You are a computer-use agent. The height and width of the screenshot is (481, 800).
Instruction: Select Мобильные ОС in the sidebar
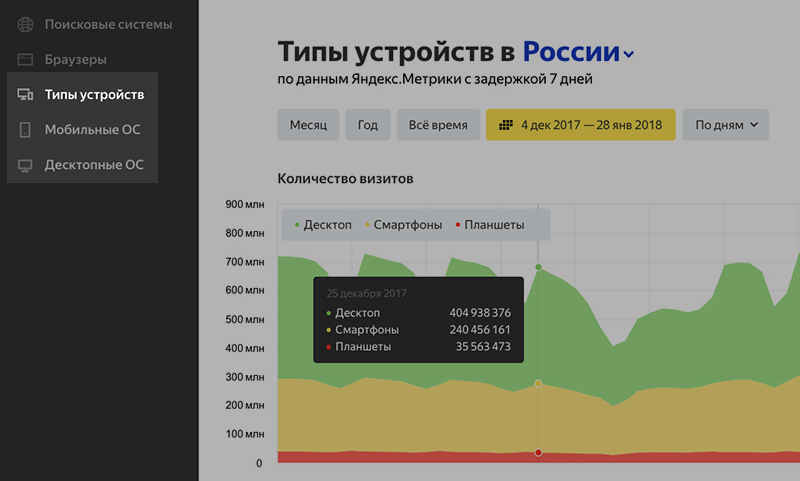tap(93, 130)
